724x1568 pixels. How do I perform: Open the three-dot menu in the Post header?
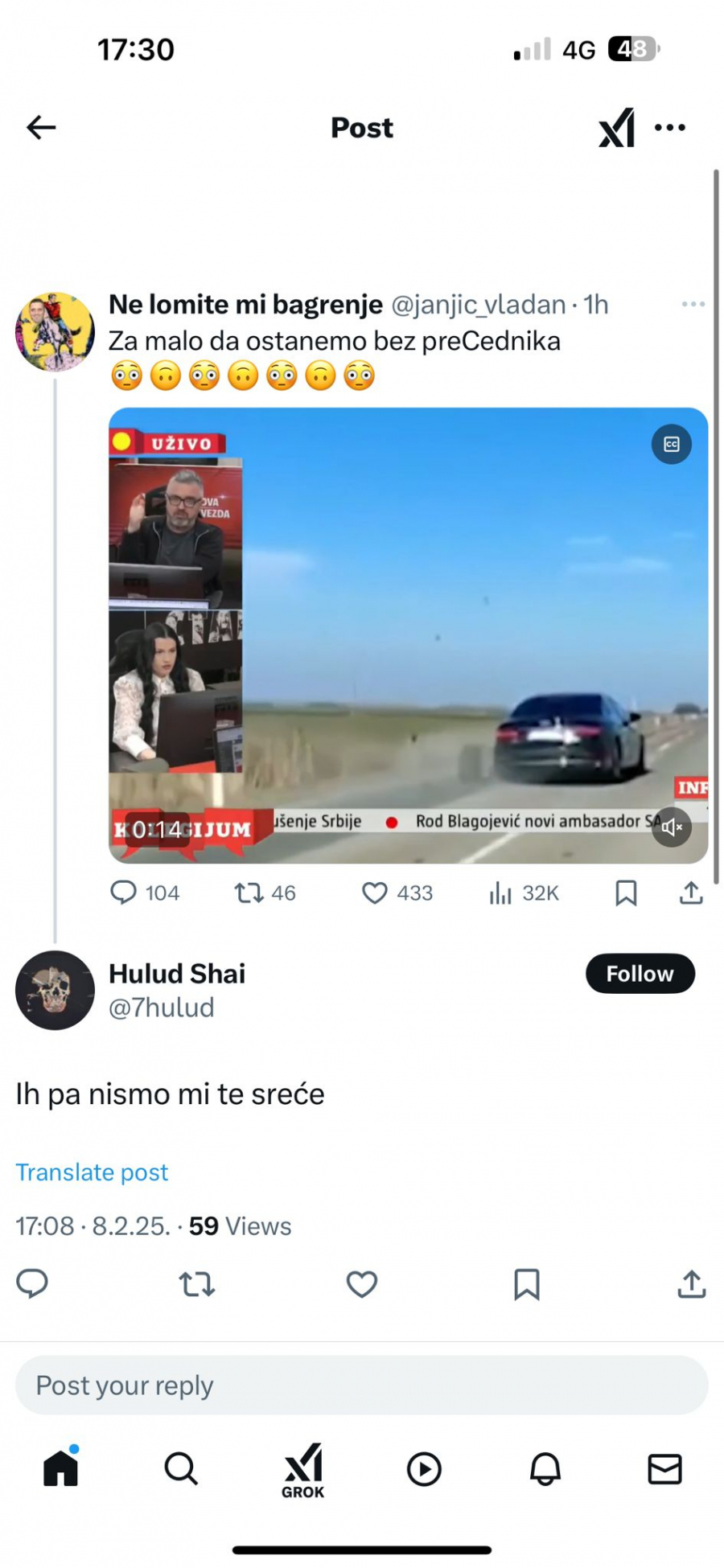[670, 127]
